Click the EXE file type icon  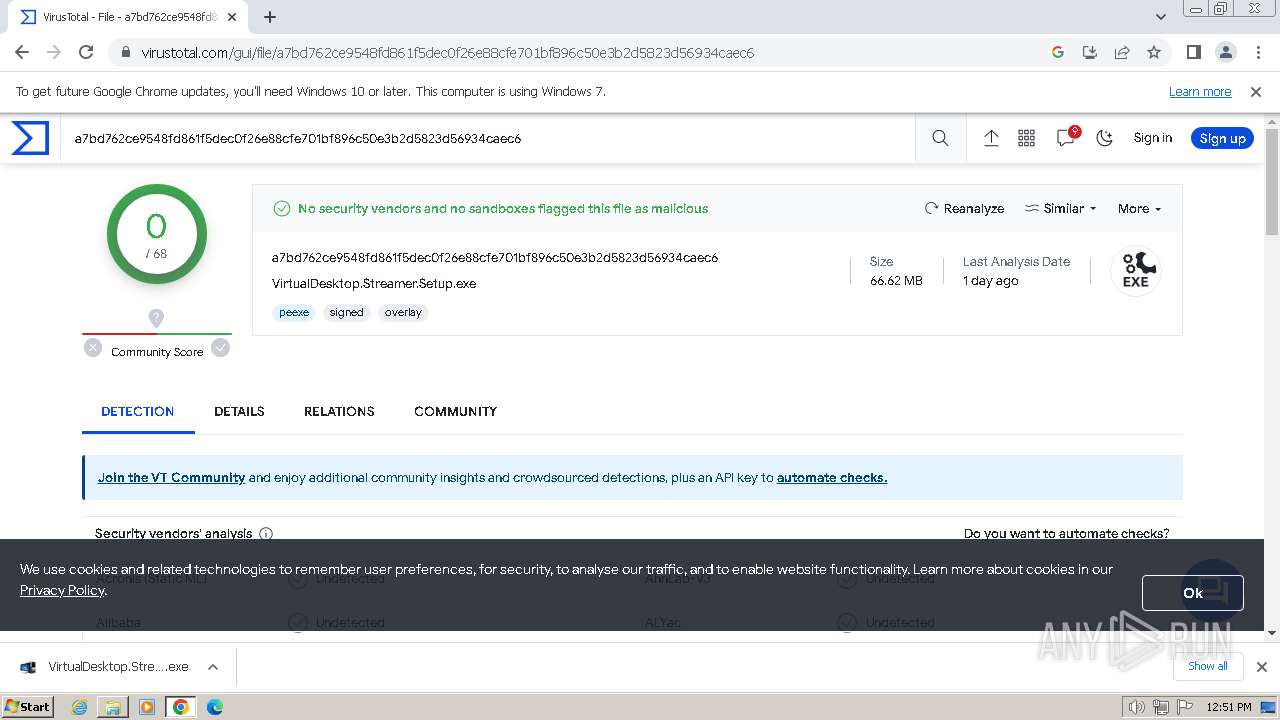pyautogui.click(x=1136, y=271)
